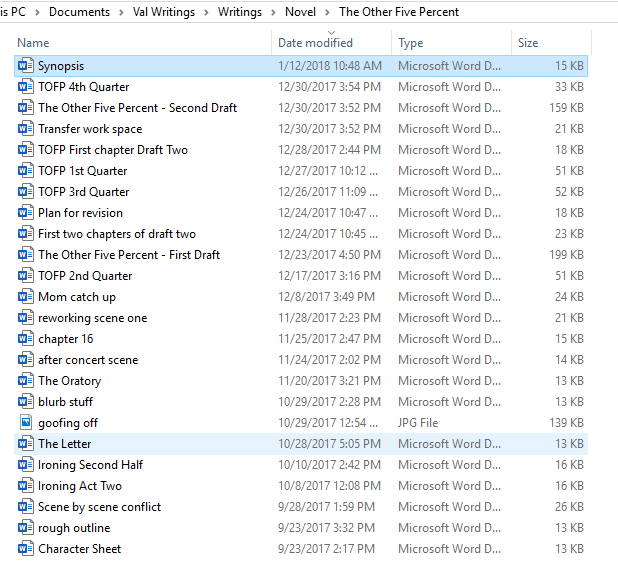The image size is (618, 564).
Task: Sort by Date modified column
Action: 315,43
